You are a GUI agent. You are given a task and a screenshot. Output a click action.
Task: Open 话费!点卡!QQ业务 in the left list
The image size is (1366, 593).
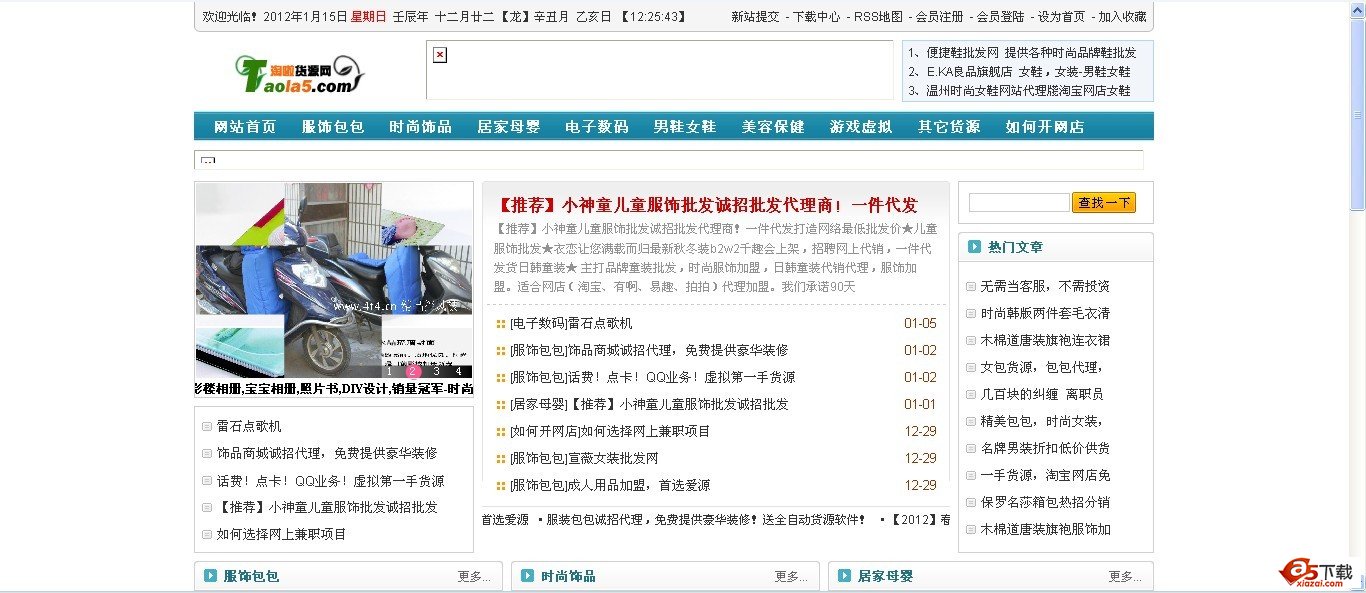coord(330,480)
